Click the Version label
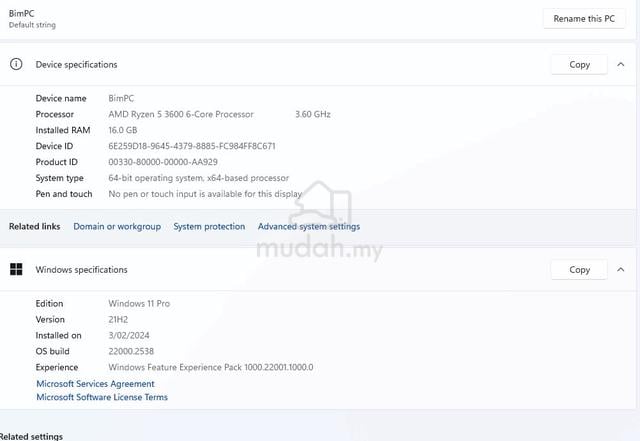This screenshot has height=441, width=640. click(x=50, y=319)
